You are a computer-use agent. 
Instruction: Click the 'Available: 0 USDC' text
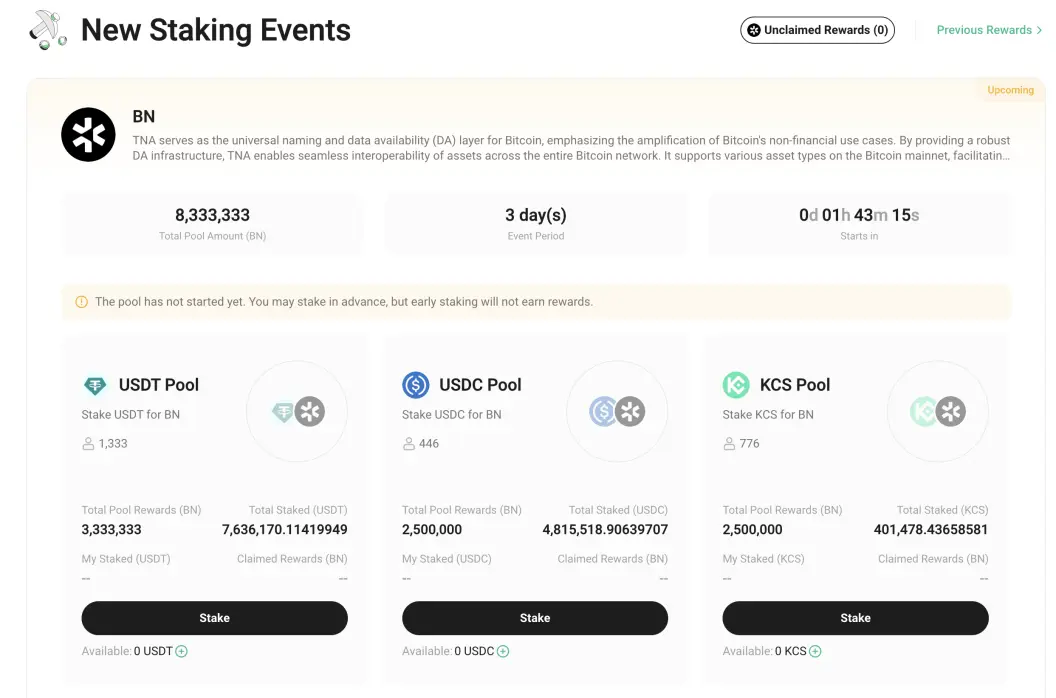coord(449,652)
